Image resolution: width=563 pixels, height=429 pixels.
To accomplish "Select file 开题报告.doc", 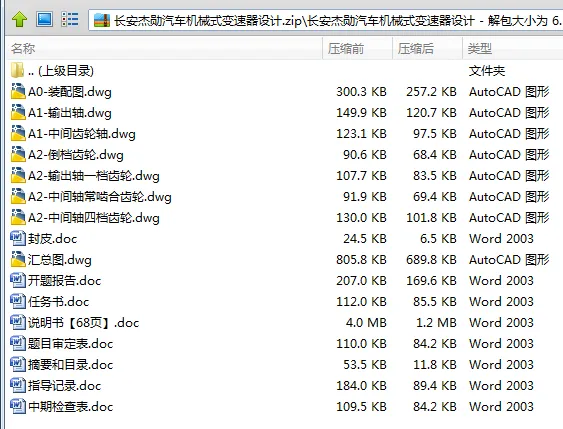I will pyautogui.click(x=64, y=281).
